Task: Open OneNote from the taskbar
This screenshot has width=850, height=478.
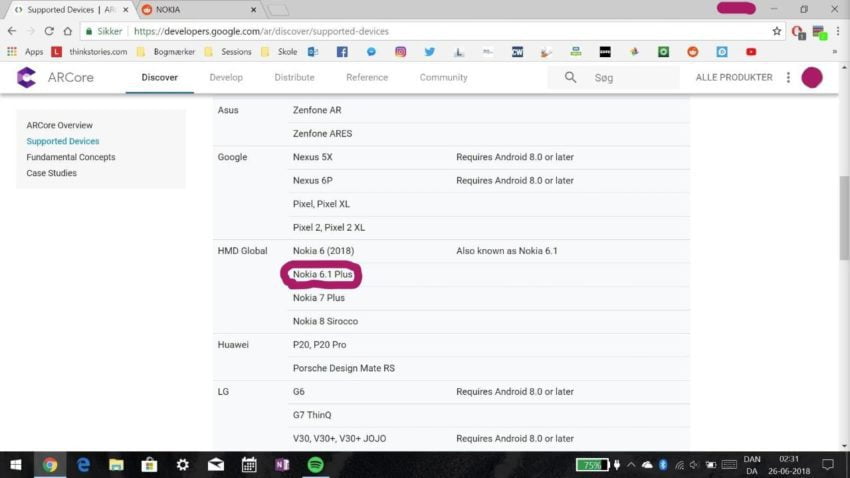Action: tap(281, 464)
